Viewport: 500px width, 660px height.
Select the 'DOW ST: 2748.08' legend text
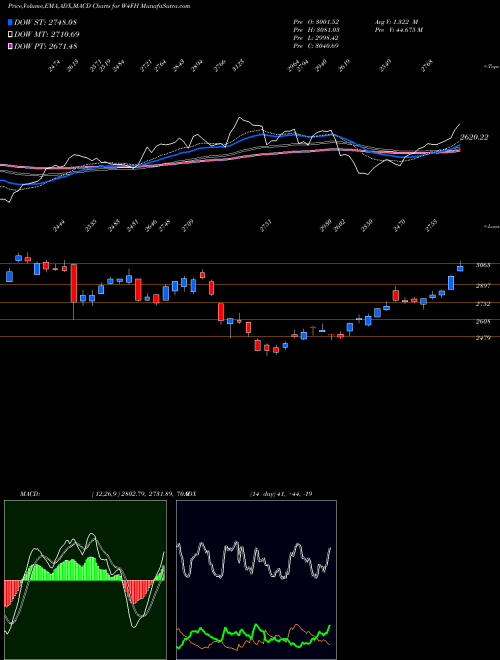[x=45, y=22]
